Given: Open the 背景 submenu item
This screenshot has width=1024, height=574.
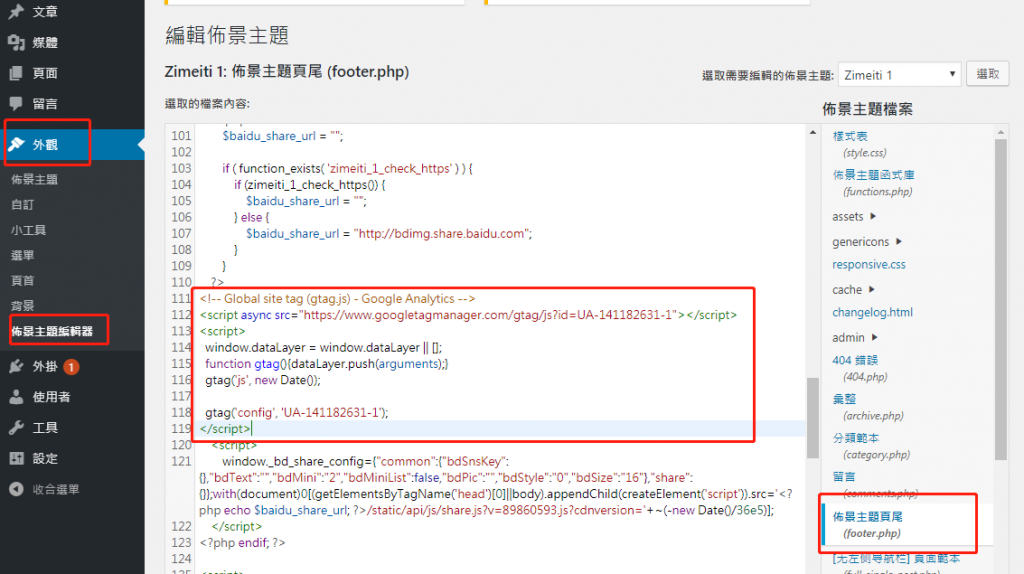Looking at the screenshot, I should point(22,306).
